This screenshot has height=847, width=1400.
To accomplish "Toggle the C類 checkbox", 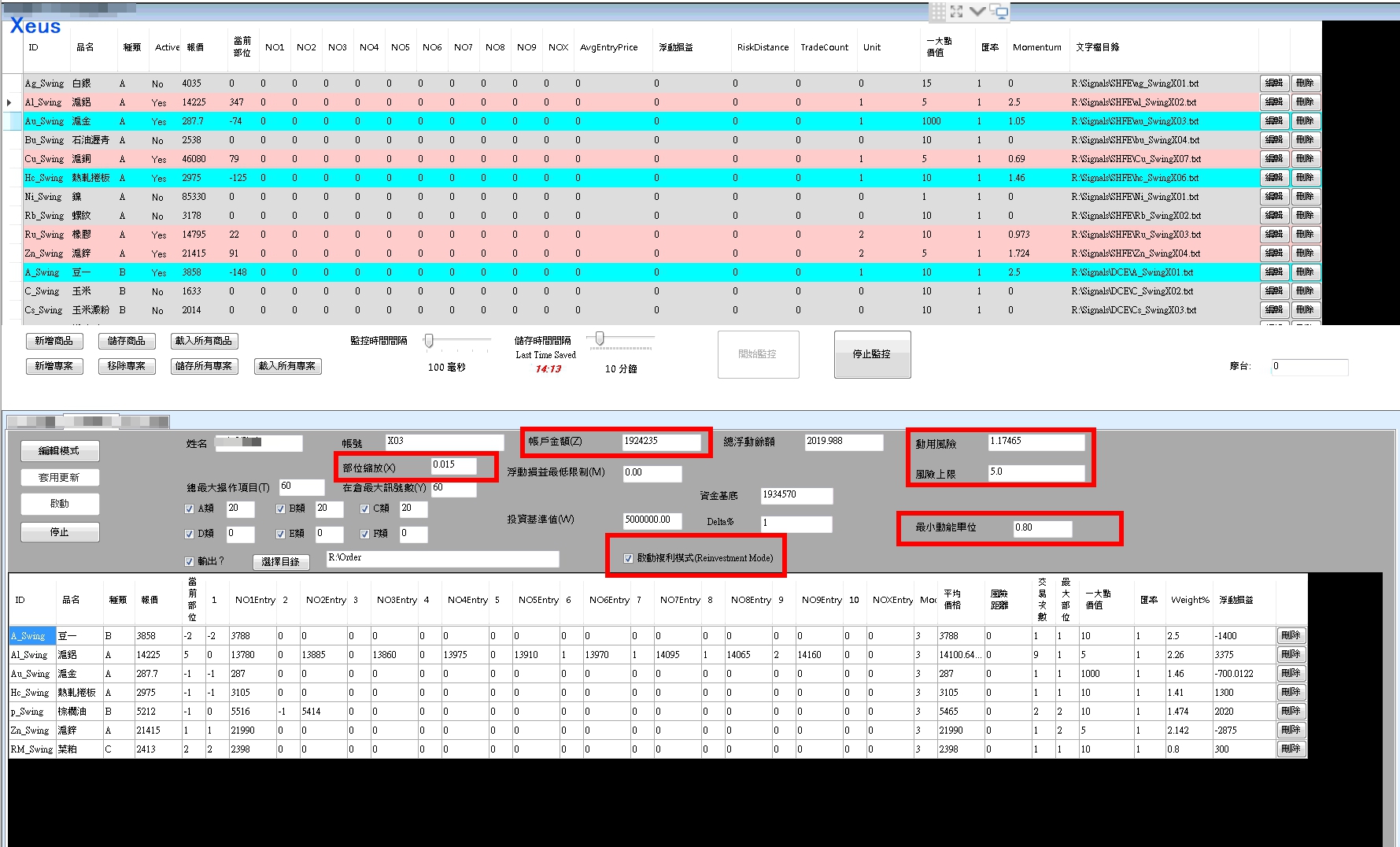I will [364, 509].
